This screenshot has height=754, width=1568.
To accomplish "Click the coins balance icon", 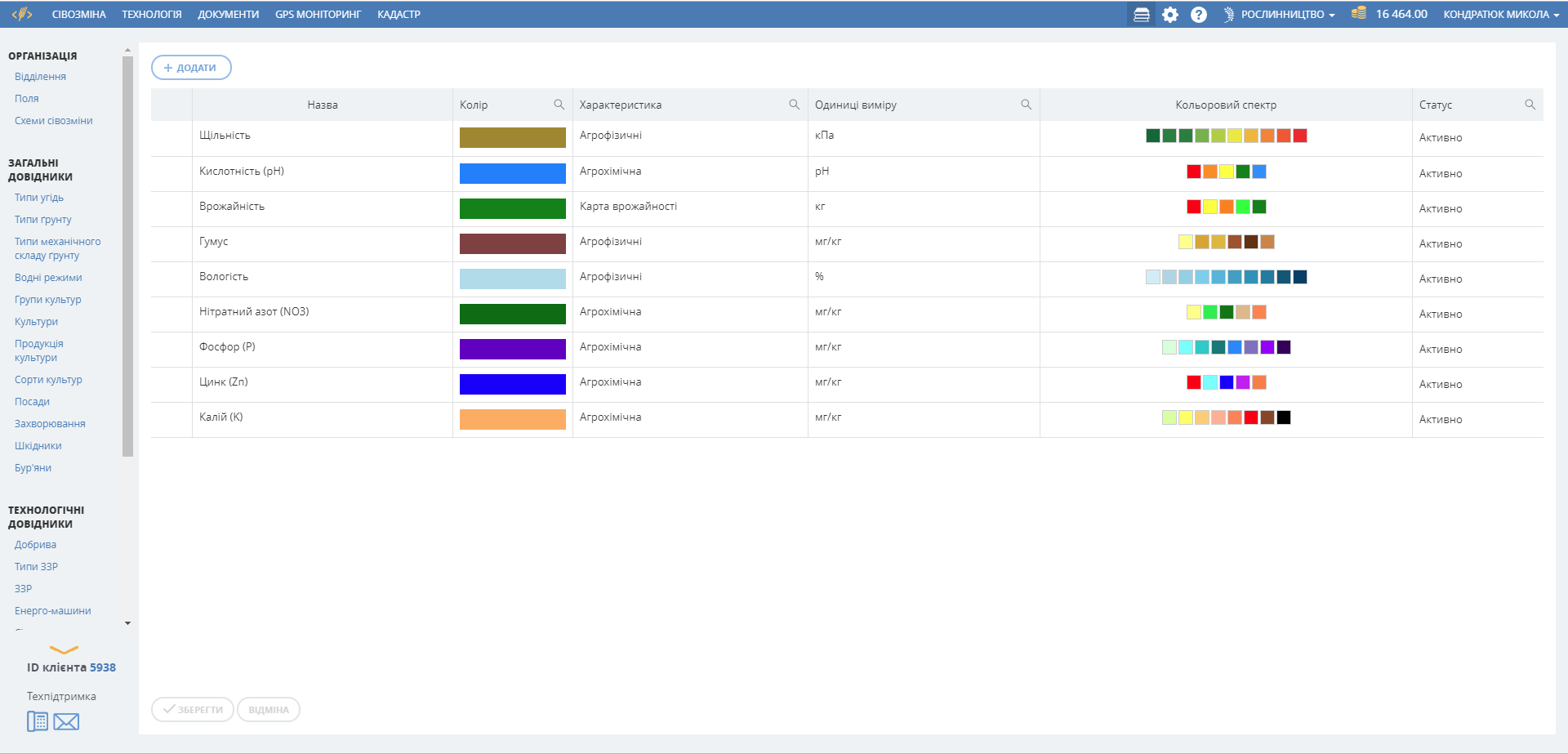I will pyautogui.click(x=1358, y=13).
